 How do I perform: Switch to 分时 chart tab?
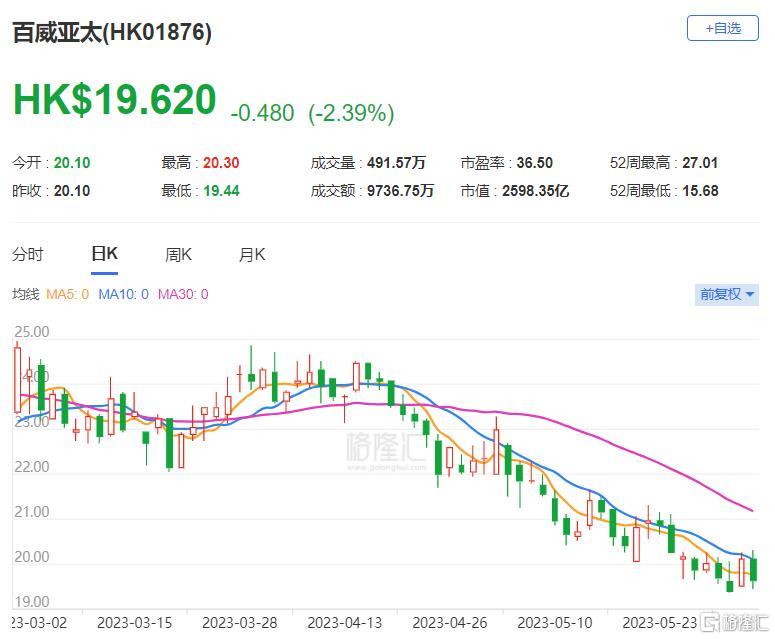click(28, 255)
